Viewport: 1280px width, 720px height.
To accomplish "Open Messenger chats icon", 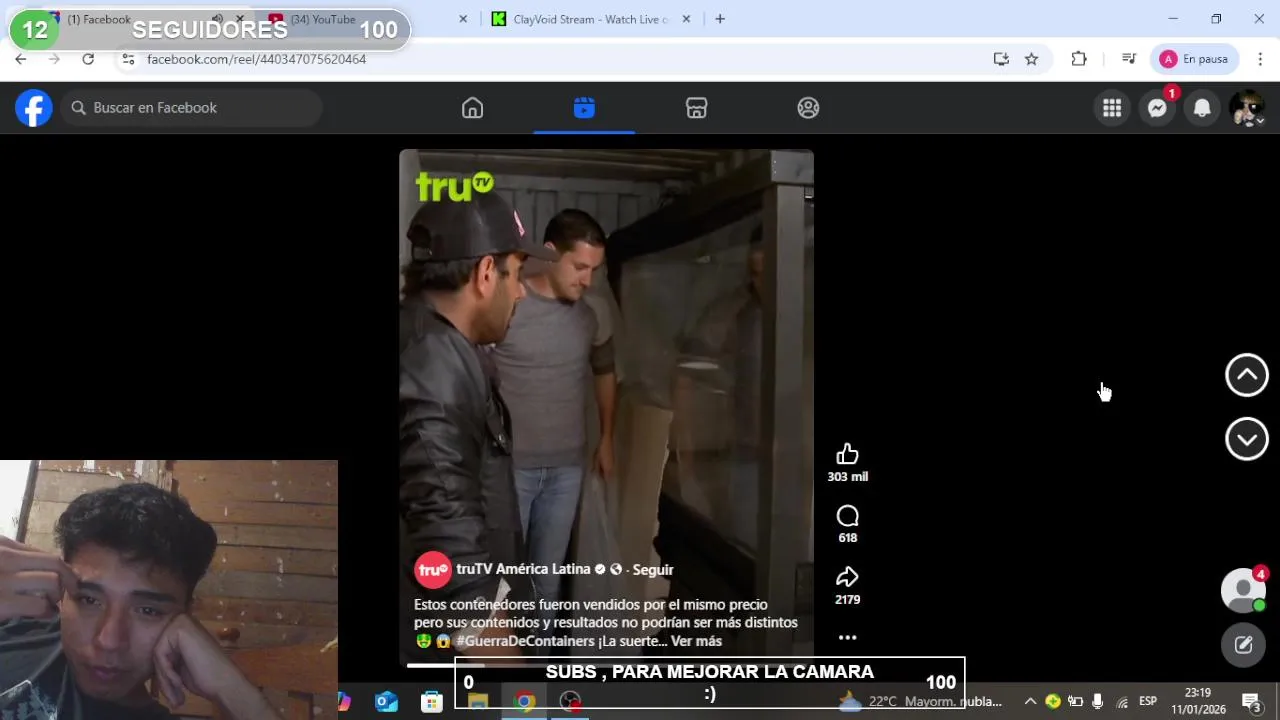I will pyautogui.click(x=1157, y=108).
